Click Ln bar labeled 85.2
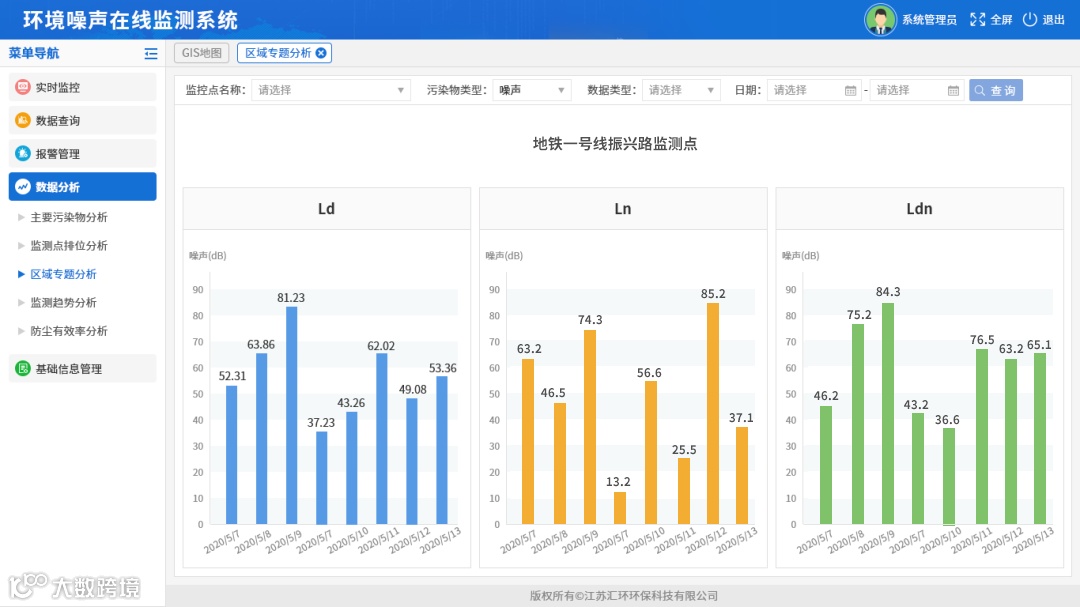The width and height of the screenshot is (1080, 607). pos(713,413)
